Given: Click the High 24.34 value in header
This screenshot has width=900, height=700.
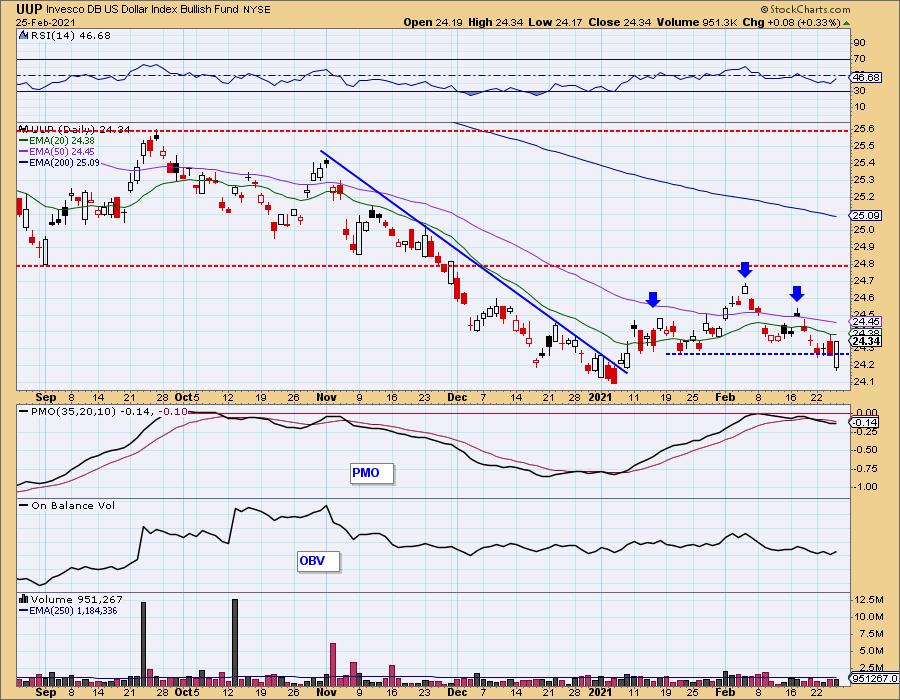Looking at the screenshot, I should 495,22.
